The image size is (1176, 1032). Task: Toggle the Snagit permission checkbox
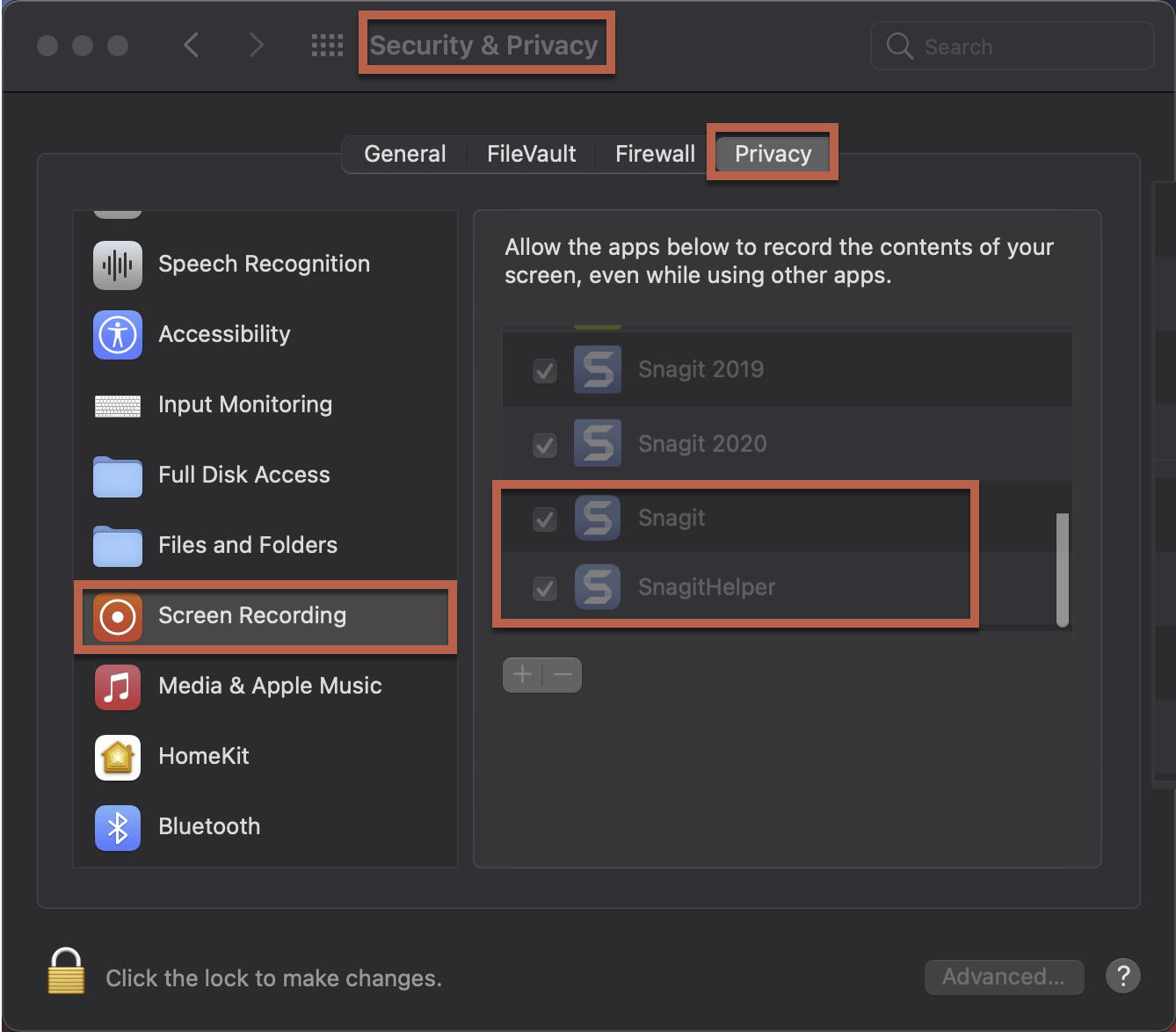(x=544, y=520)
